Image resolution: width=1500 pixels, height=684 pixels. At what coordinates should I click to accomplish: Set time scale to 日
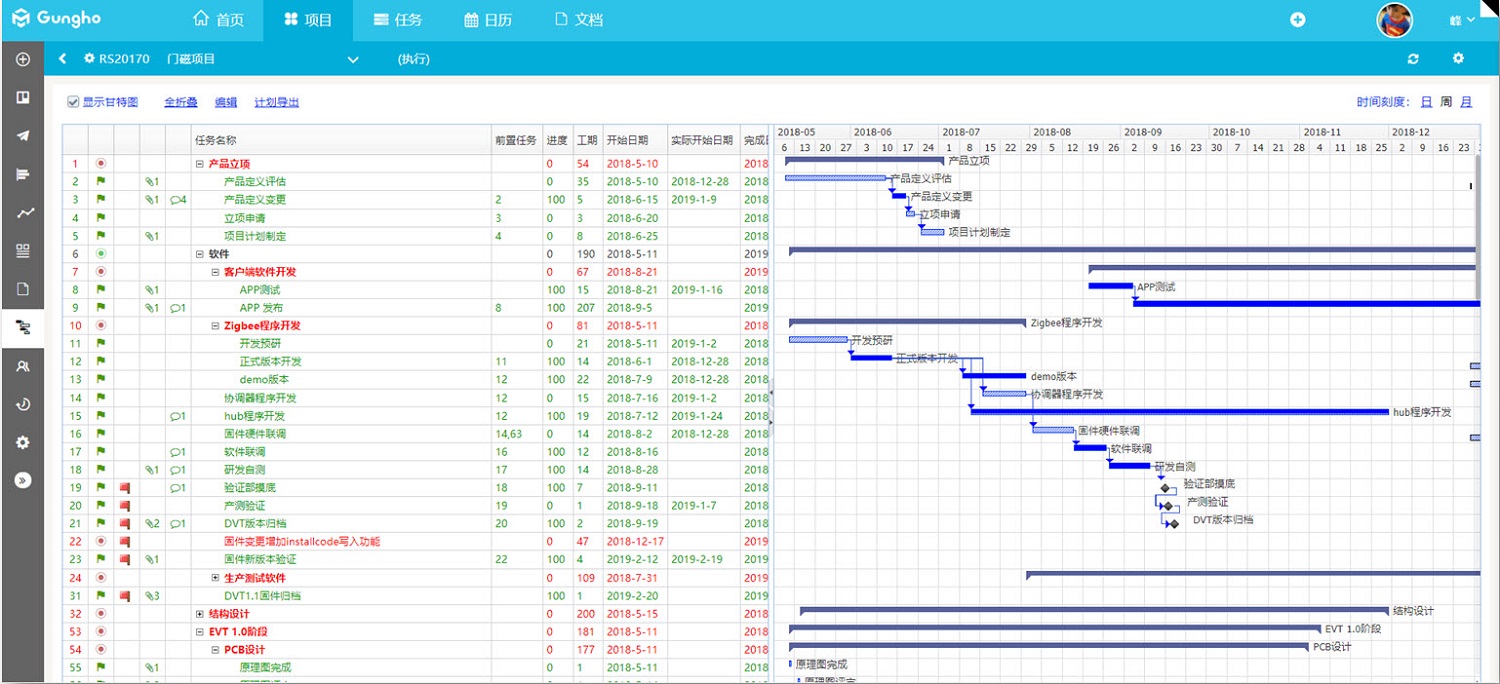tap(1426, 102)
